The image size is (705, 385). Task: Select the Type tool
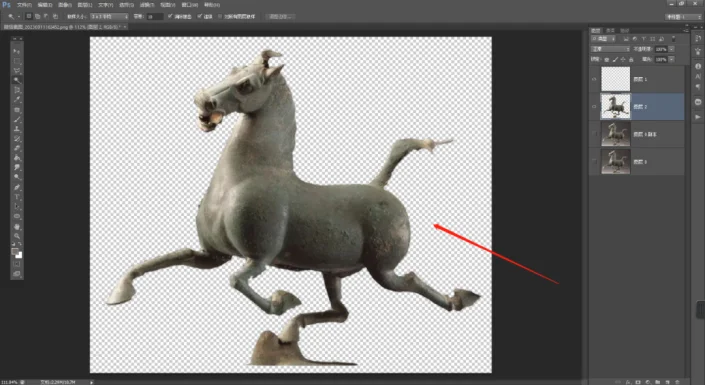pos(17,197)
